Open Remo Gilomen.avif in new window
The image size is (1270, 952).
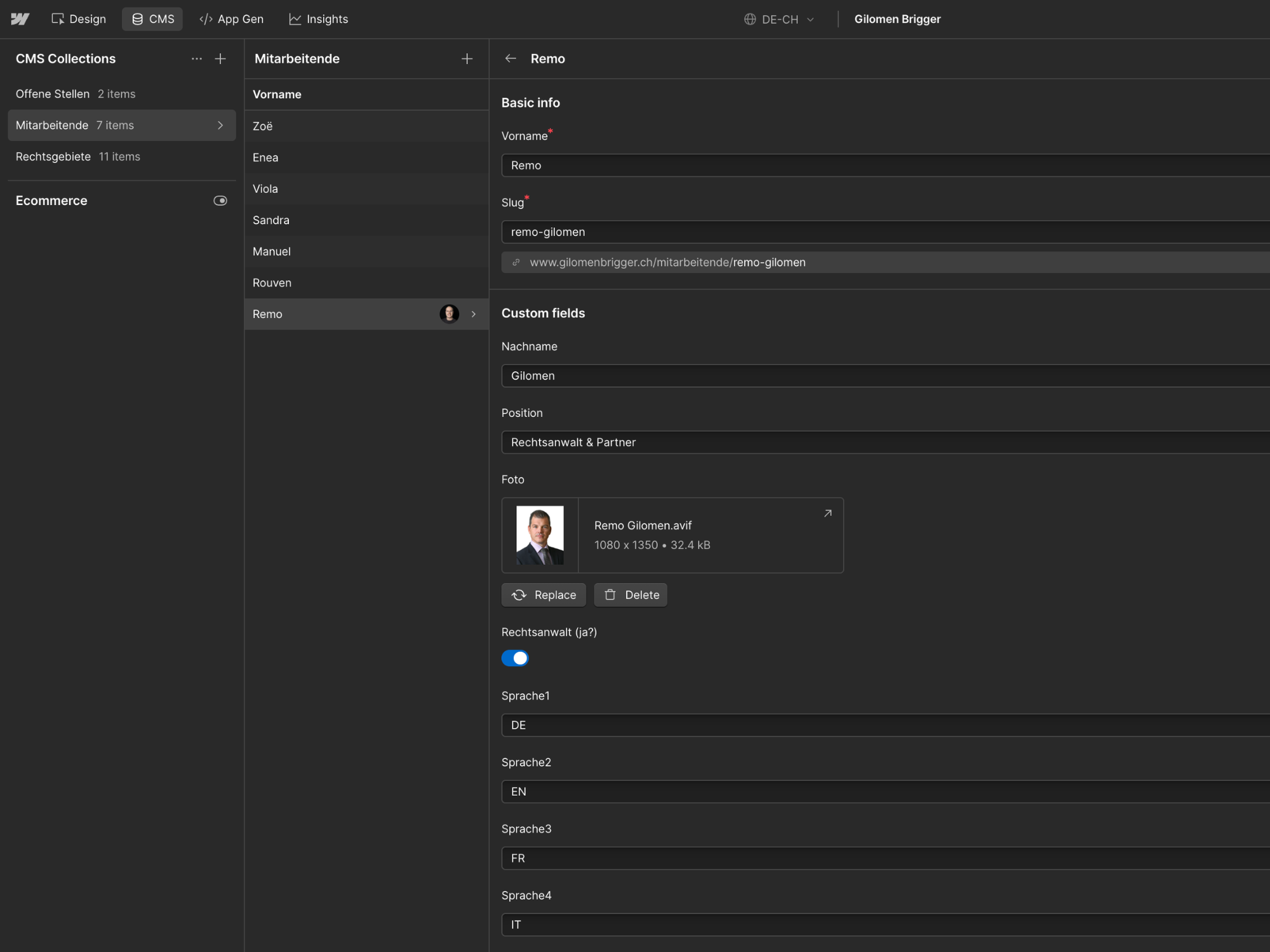(x=827, y=513)
